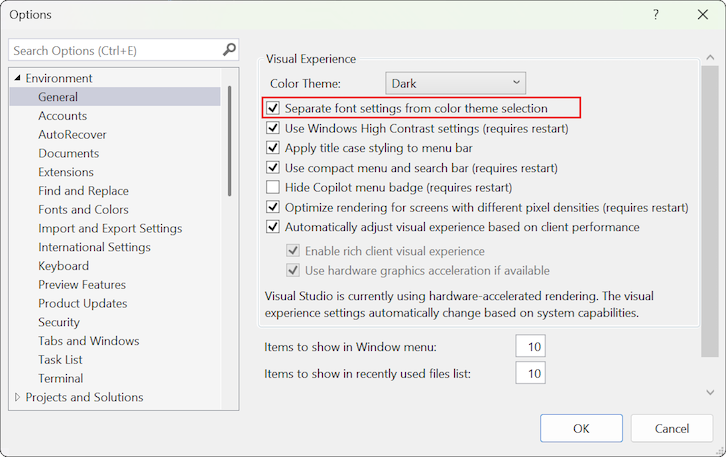
Task: Select Import and Export Settings
Action: [110, 228]
